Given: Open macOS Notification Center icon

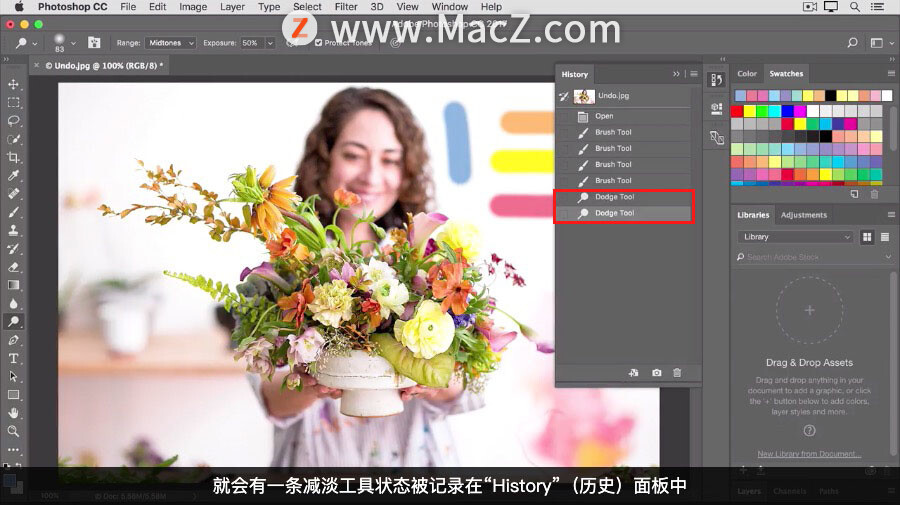Looking at the screenshot, I should click(x=877, y=7).
